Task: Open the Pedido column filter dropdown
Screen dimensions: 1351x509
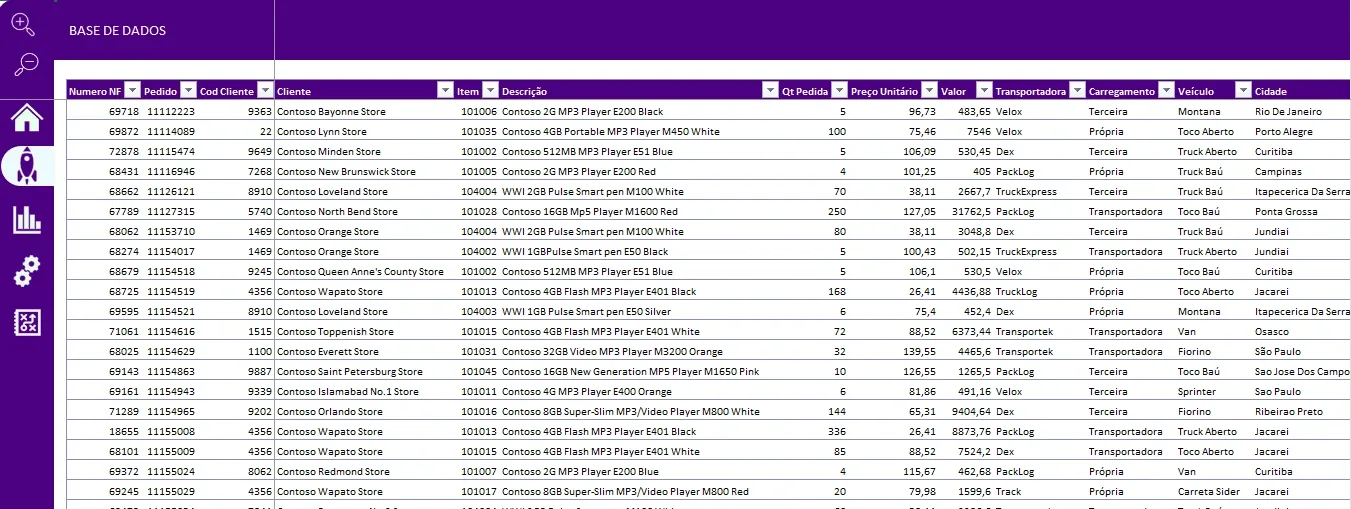Action: pos(189,91)
